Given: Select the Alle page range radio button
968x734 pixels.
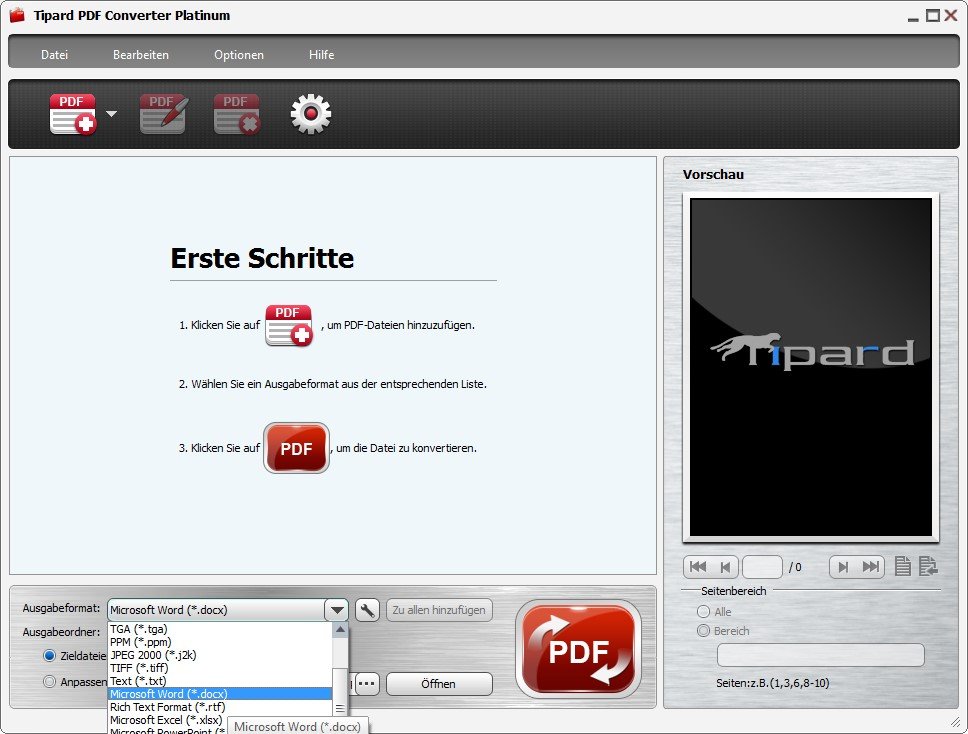Looking at the screenshot, I should click(703, 612).
